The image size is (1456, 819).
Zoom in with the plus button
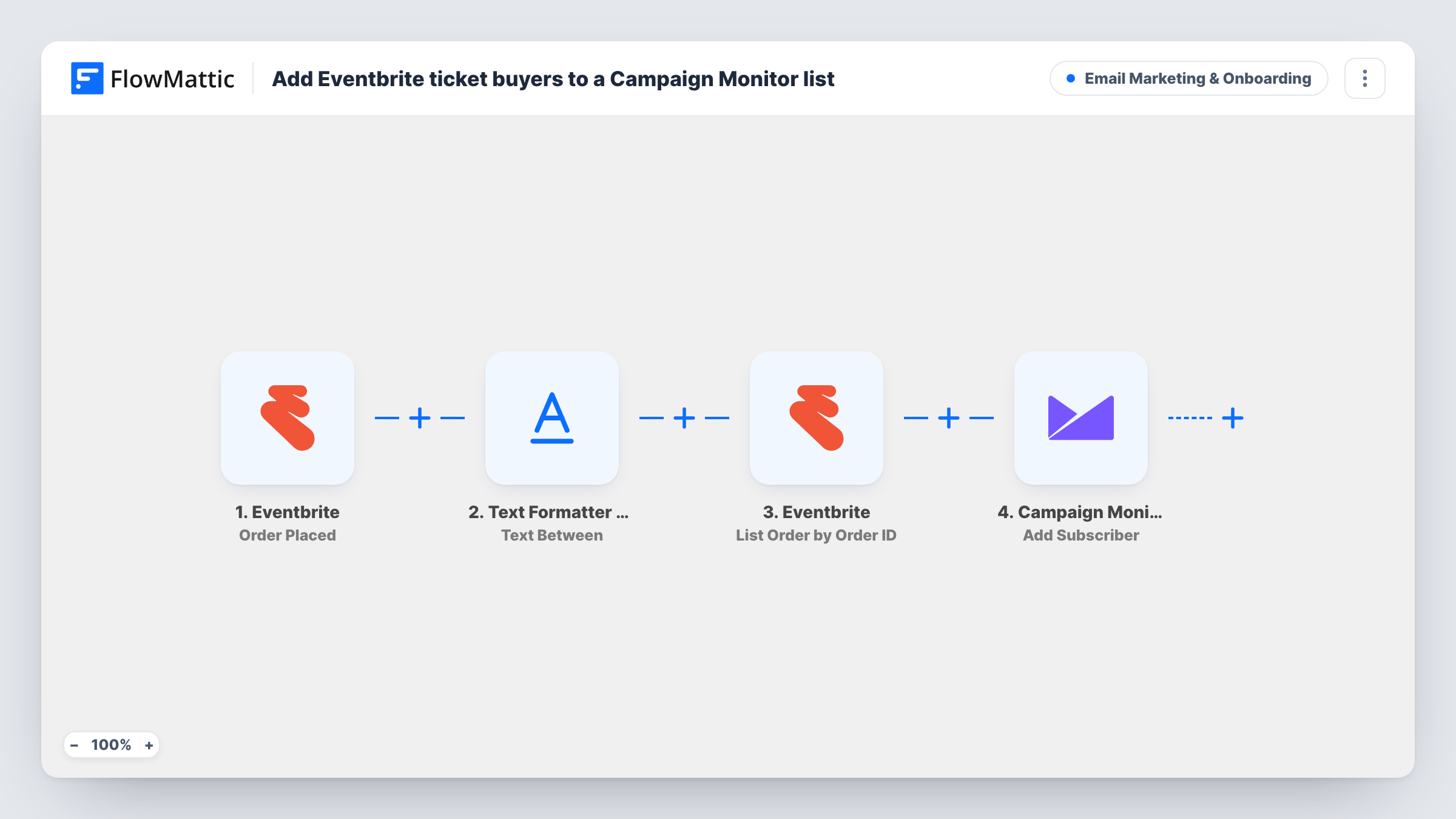click(x=149, y=745)
